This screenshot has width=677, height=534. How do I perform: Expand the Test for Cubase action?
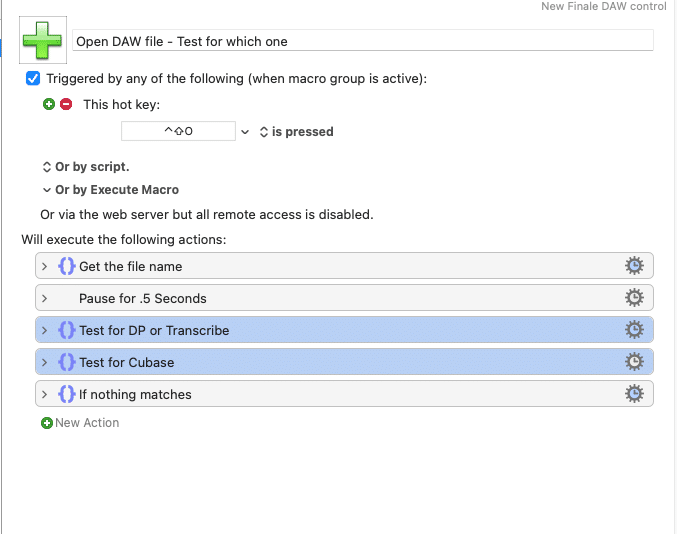tap(45, 362)
